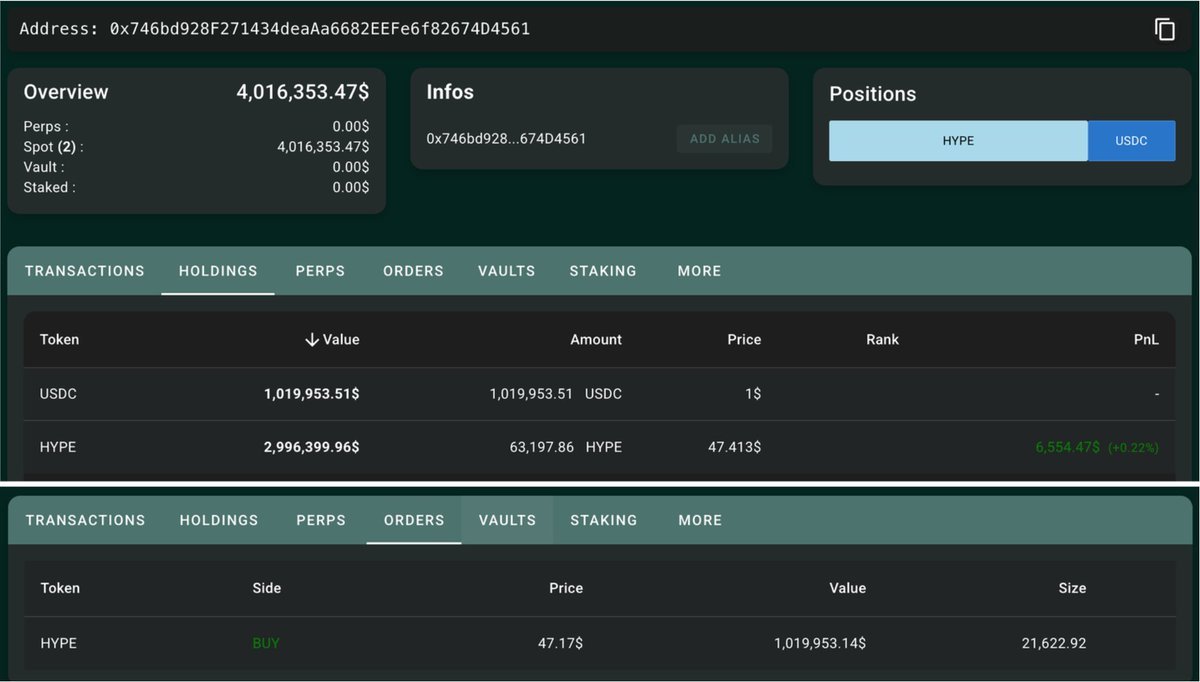Expand MORE tab in lower panel
Image resolution: width=1200 pixels, height=682 pixels.
click(700, 520)
